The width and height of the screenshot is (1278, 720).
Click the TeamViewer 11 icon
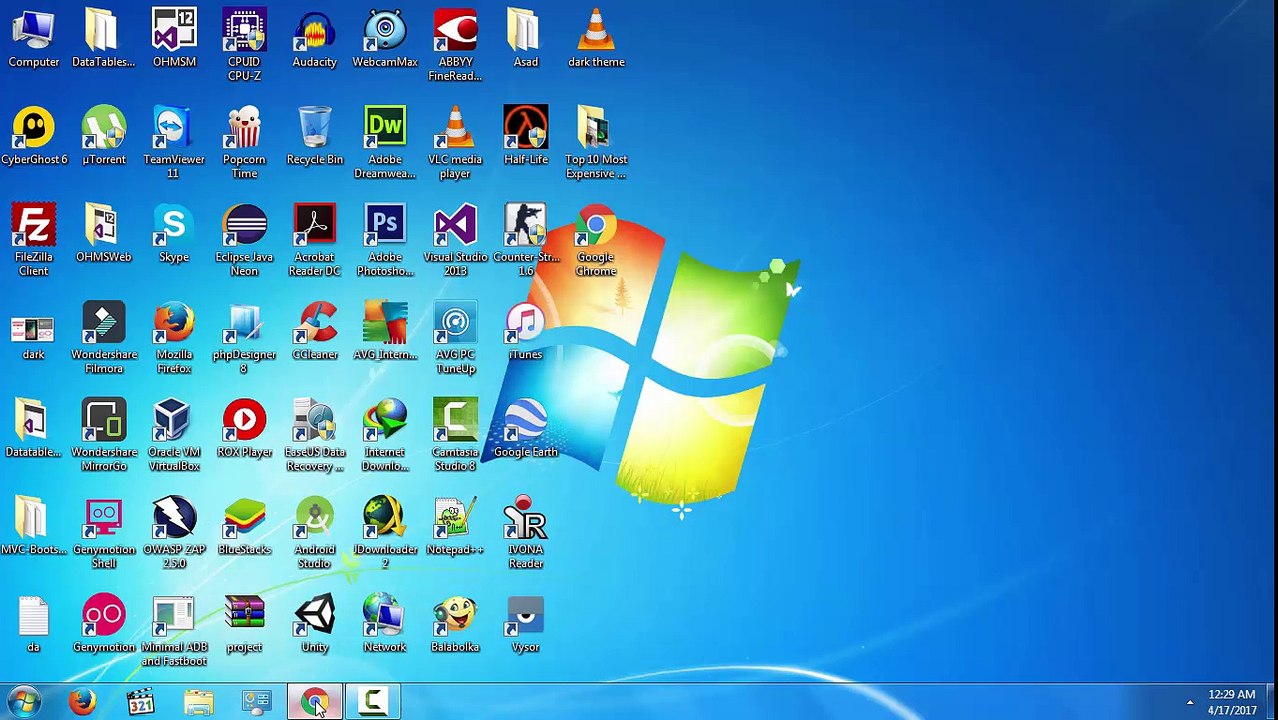point(174,144)
